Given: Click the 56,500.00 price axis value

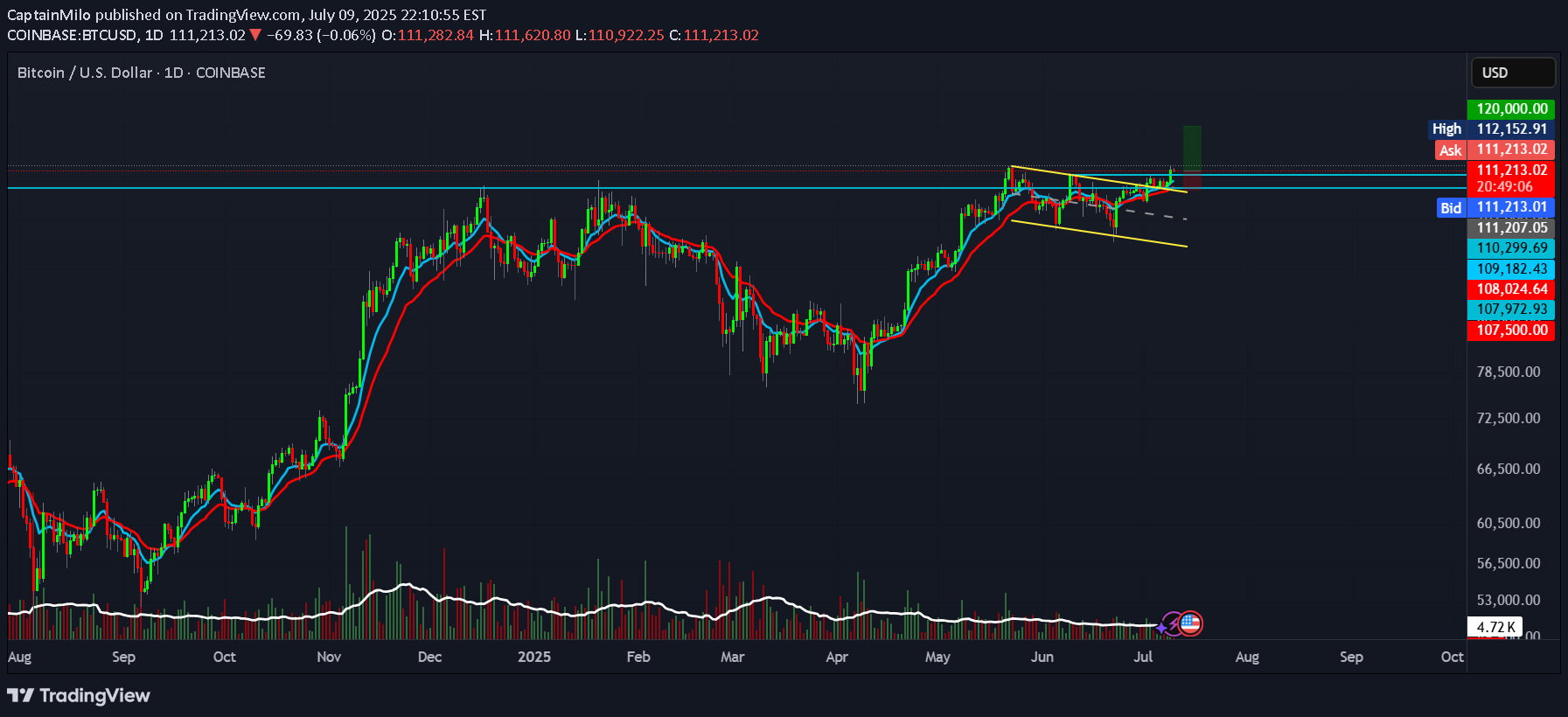Looking at the screenshot, I should [1509, 563].
